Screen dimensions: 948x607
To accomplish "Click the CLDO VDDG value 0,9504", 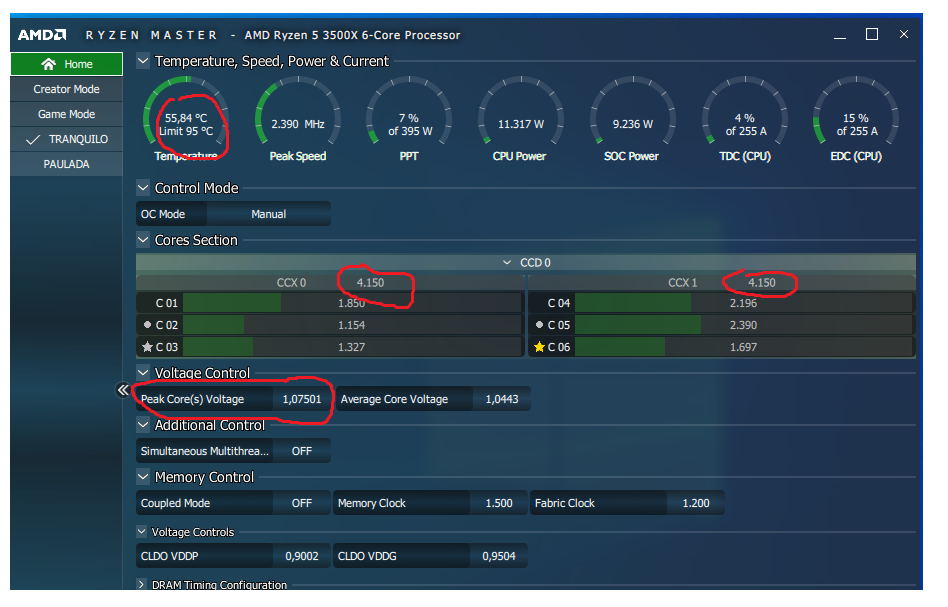I will (499, 556).
